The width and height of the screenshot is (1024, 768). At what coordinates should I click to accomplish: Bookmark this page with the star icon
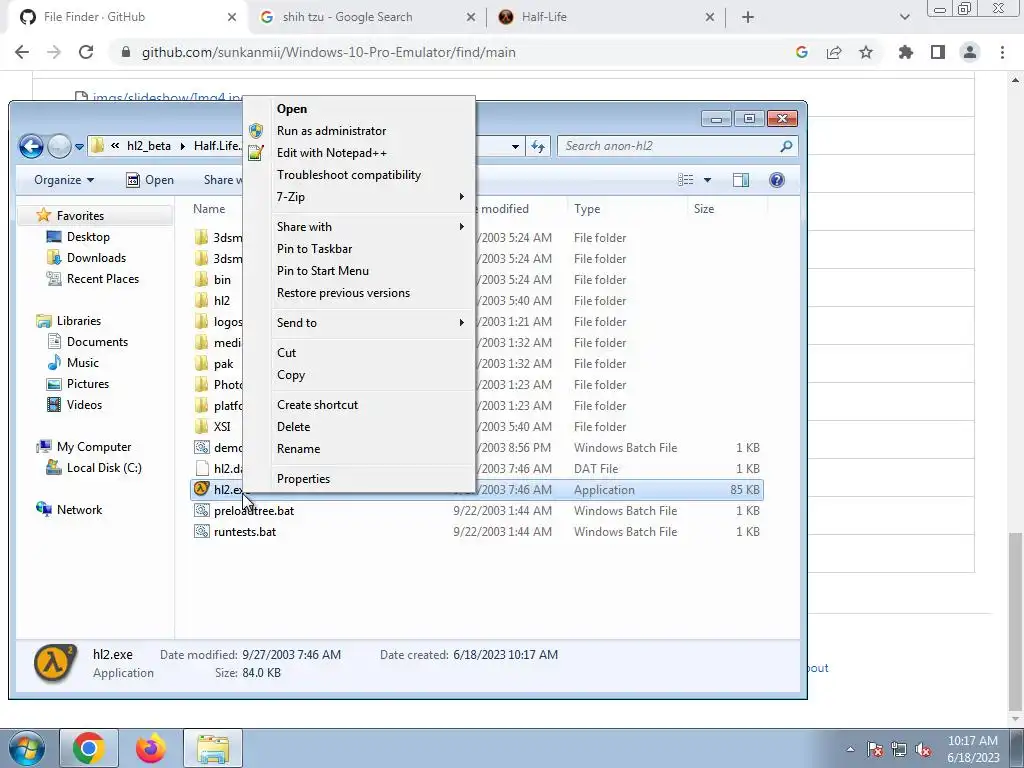point(866,52)
